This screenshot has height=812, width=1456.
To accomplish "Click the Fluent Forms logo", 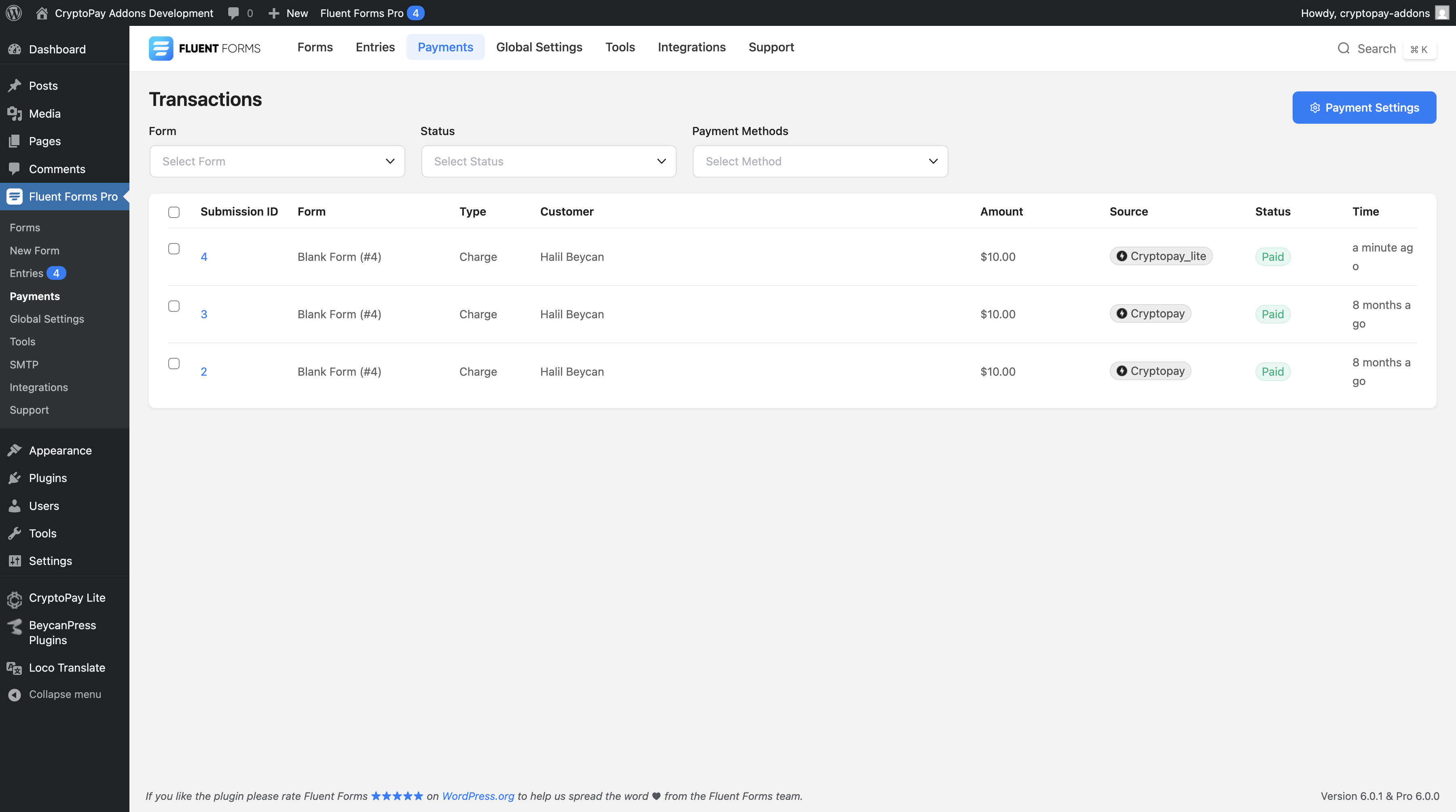I will point(205,48).
